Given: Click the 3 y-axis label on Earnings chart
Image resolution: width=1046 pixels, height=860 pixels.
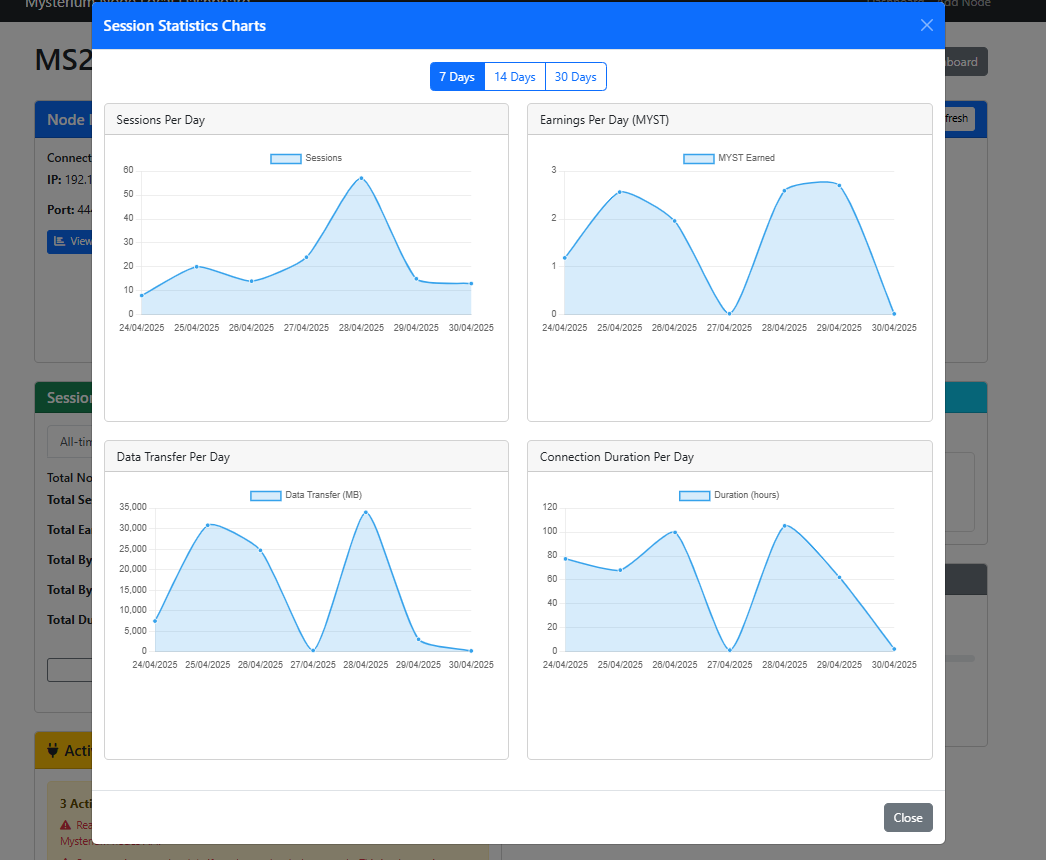Looking at the screenshot, I should (554, 170).
